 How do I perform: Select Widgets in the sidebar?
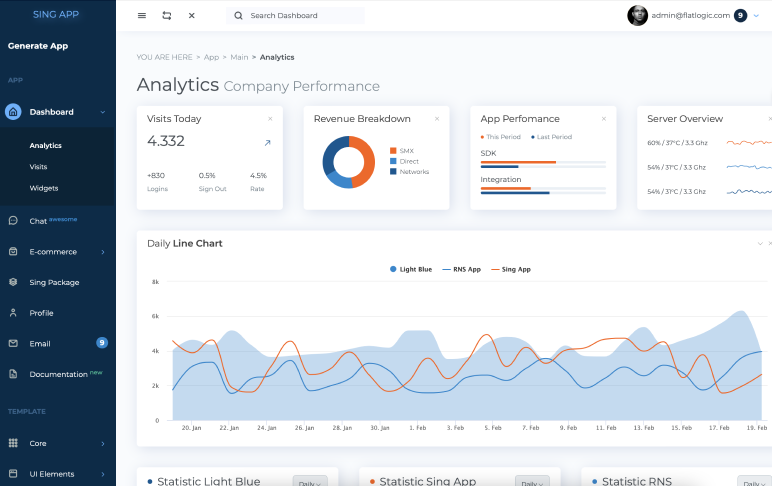(44, 188)
